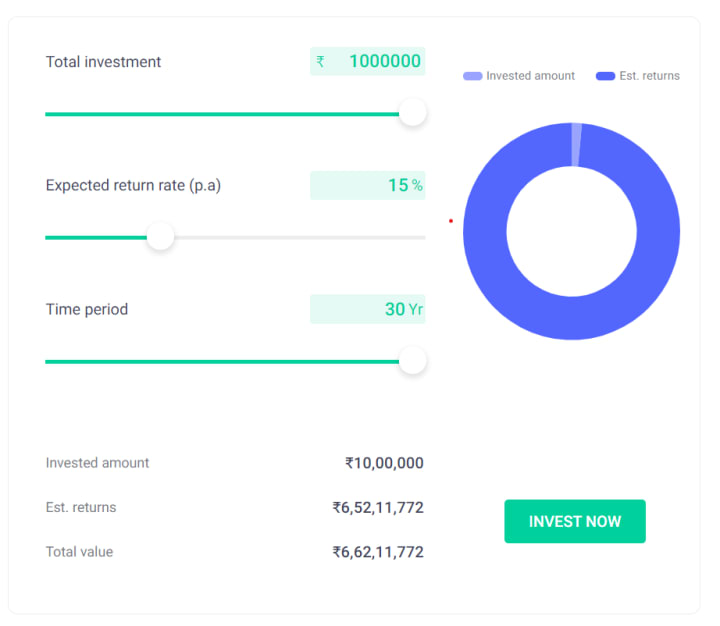720x626 pixels.
Task: Click the INVEST NOW button
Action: [574, 521]
